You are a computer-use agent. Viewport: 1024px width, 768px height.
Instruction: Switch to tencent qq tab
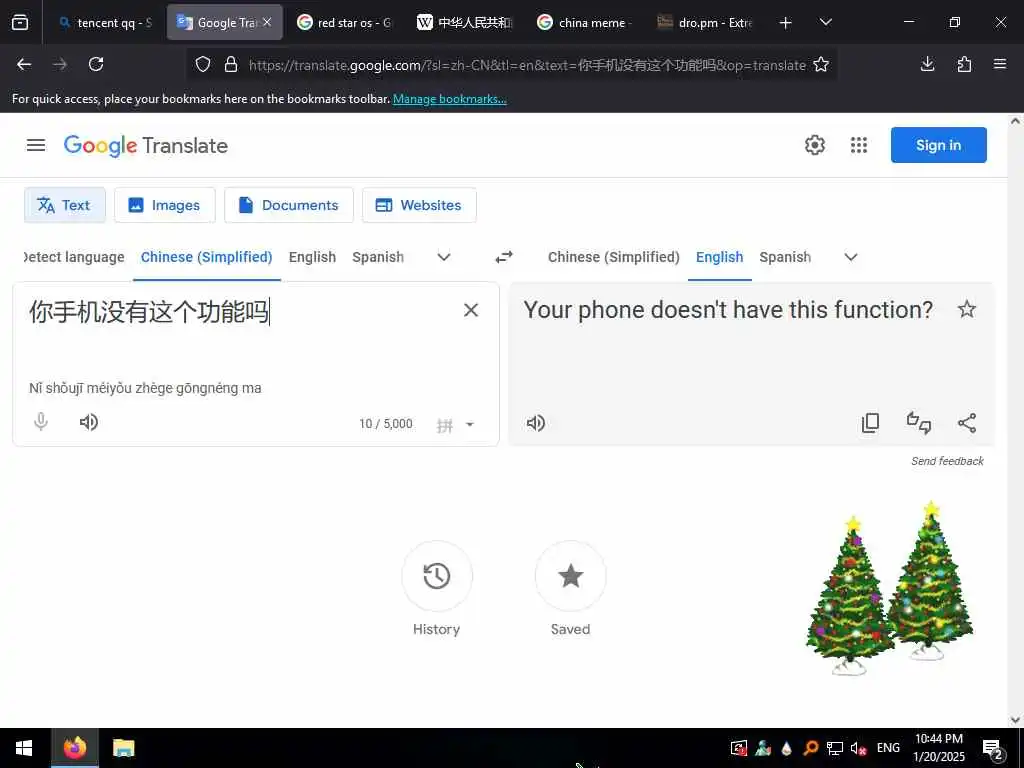104,22
